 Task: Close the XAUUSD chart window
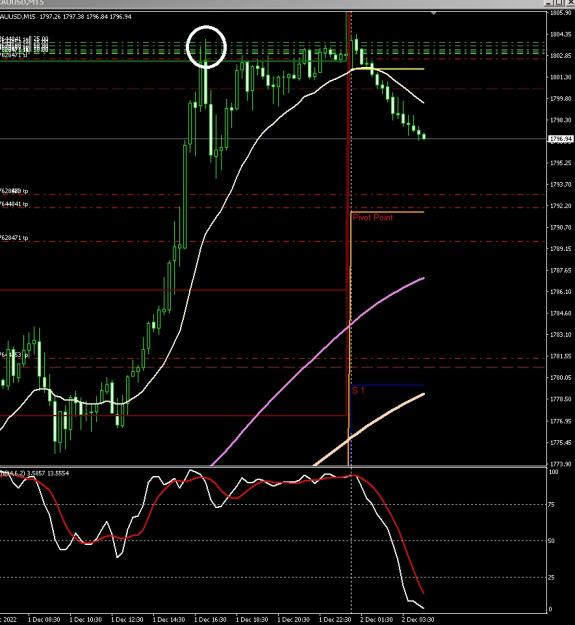569,3
